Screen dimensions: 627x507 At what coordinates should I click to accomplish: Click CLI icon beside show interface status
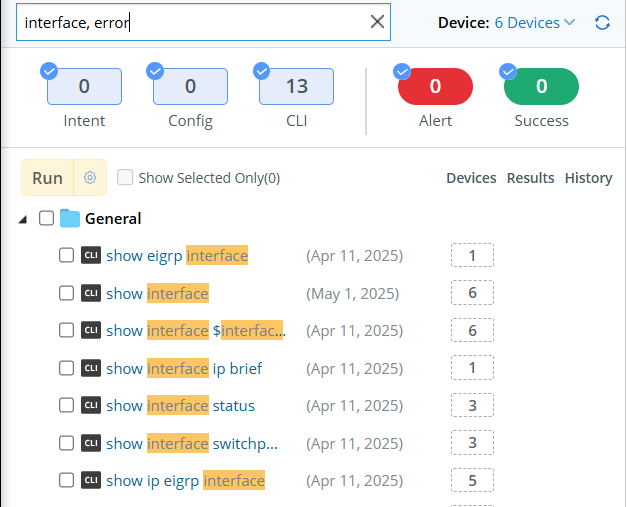(x=91, y=405)
